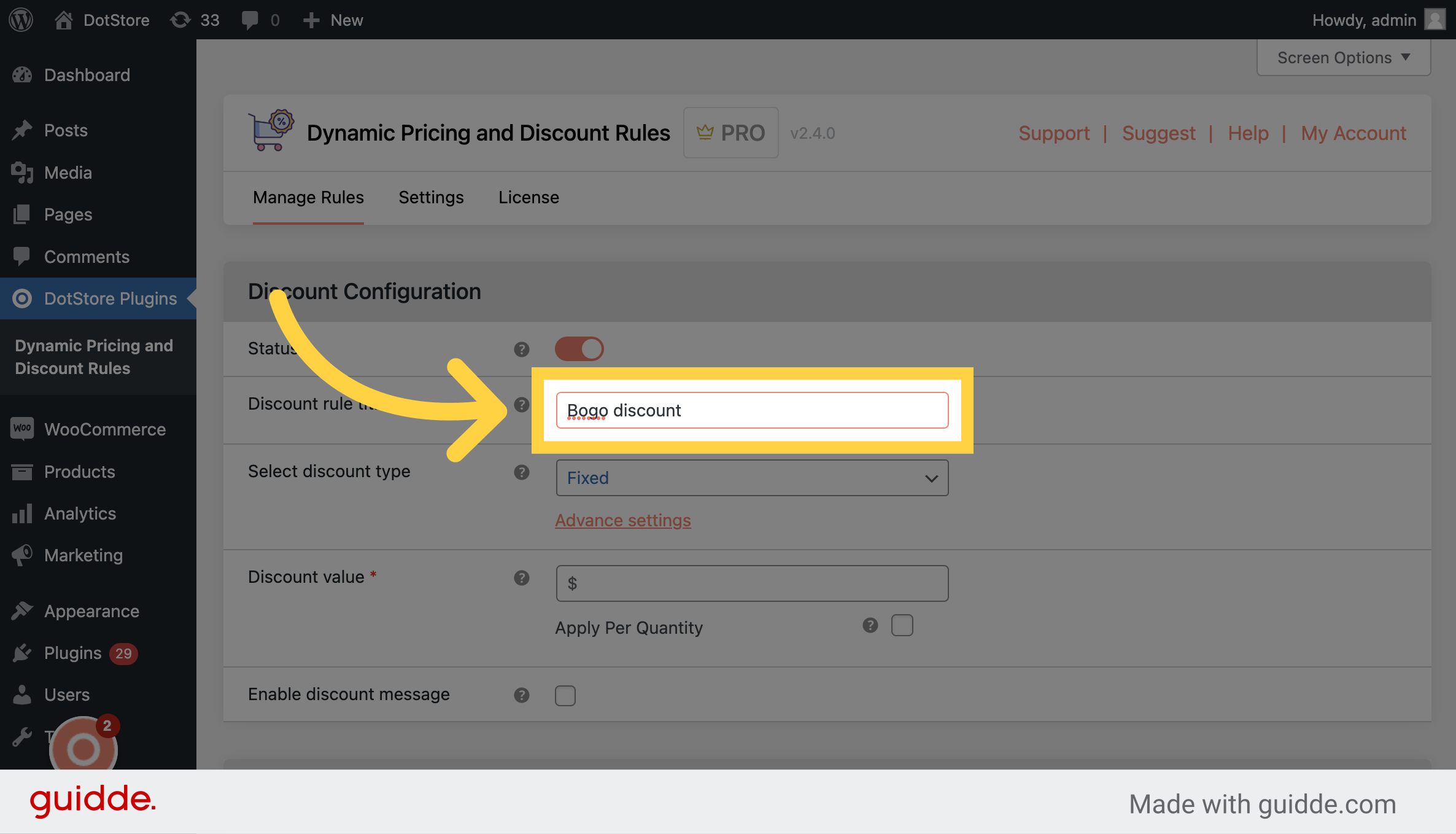The height and width of the screenshot is (834, 1456).
Task: Click help icon beside Apply Per Quantity
Action: [870, 625]
